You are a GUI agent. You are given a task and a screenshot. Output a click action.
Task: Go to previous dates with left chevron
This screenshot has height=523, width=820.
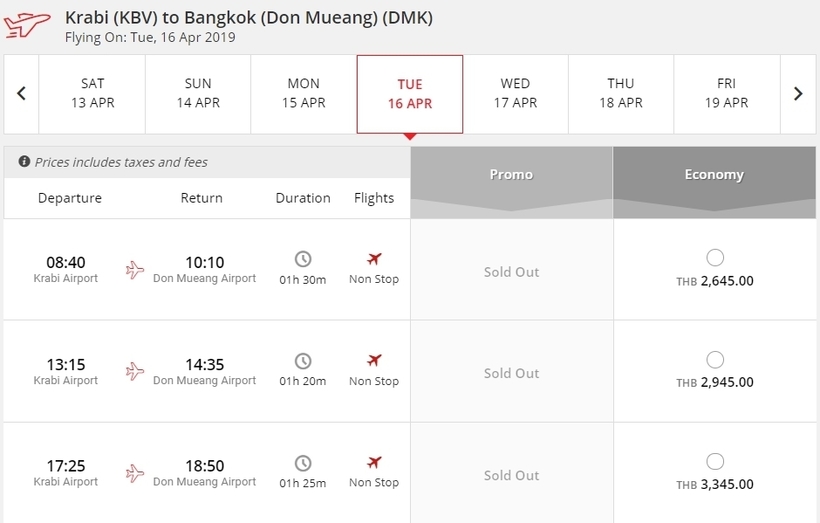(x=21, y=94)
